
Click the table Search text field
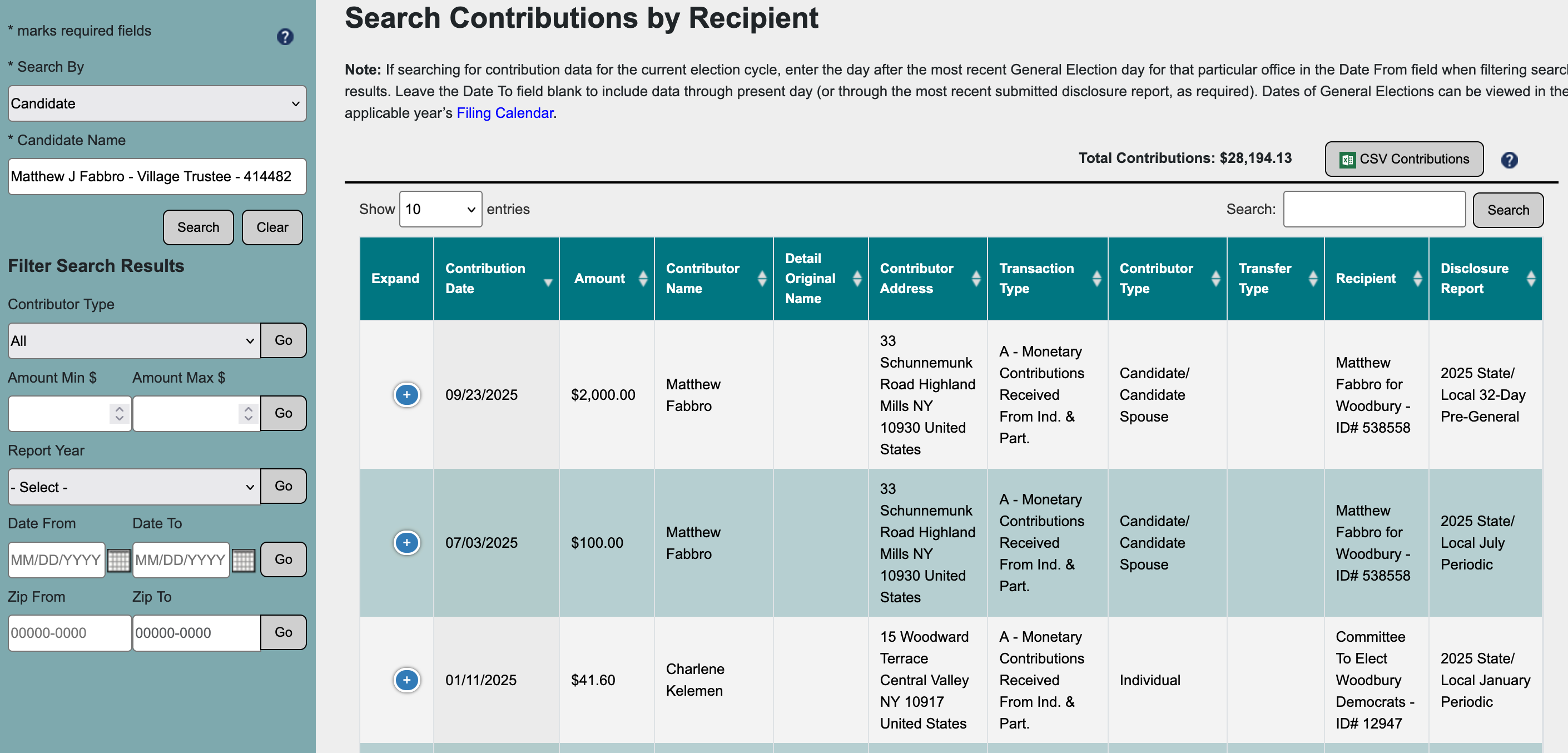[x=1374, y=210]
